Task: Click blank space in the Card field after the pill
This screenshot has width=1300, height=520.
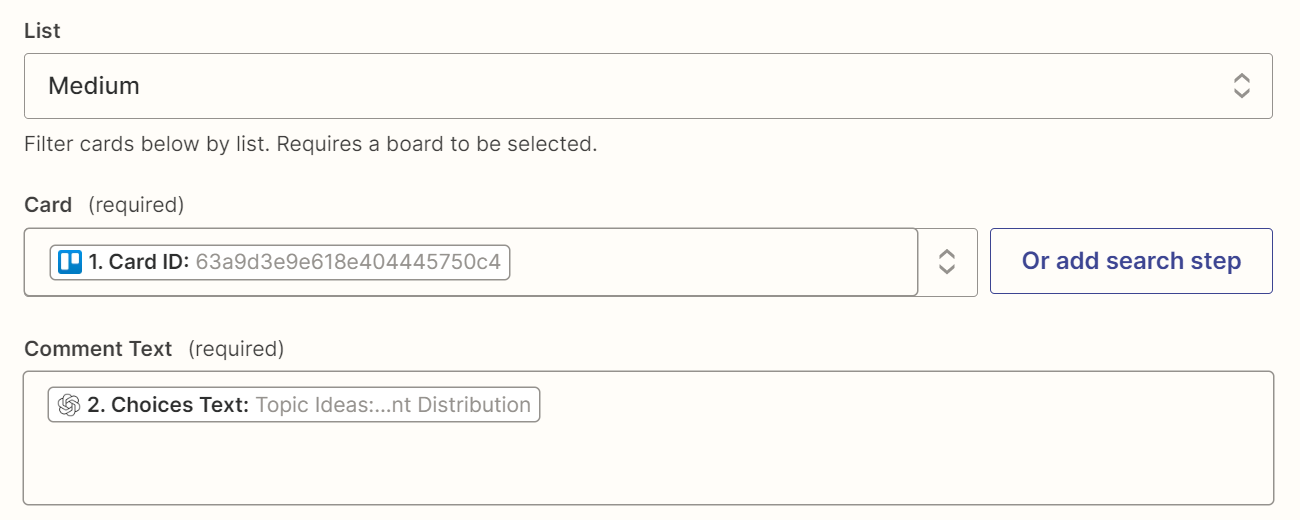Action: pyautogui.click(x=712, y=262)
